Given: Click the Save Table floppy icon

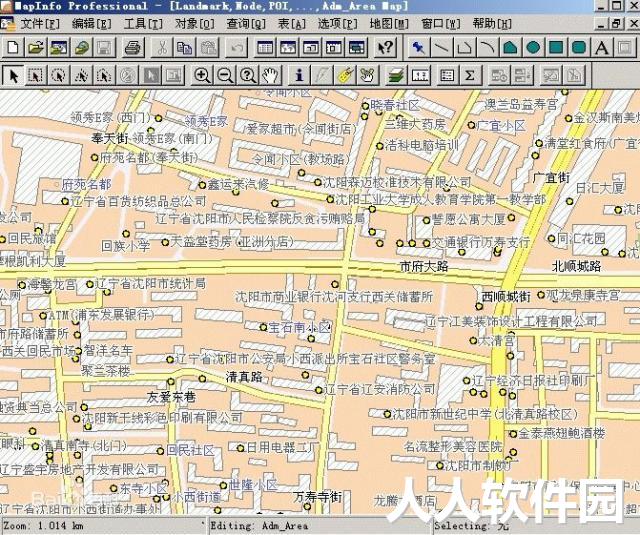Looking at the screenshot, I should pyautogui.click(x=104, y=47).
